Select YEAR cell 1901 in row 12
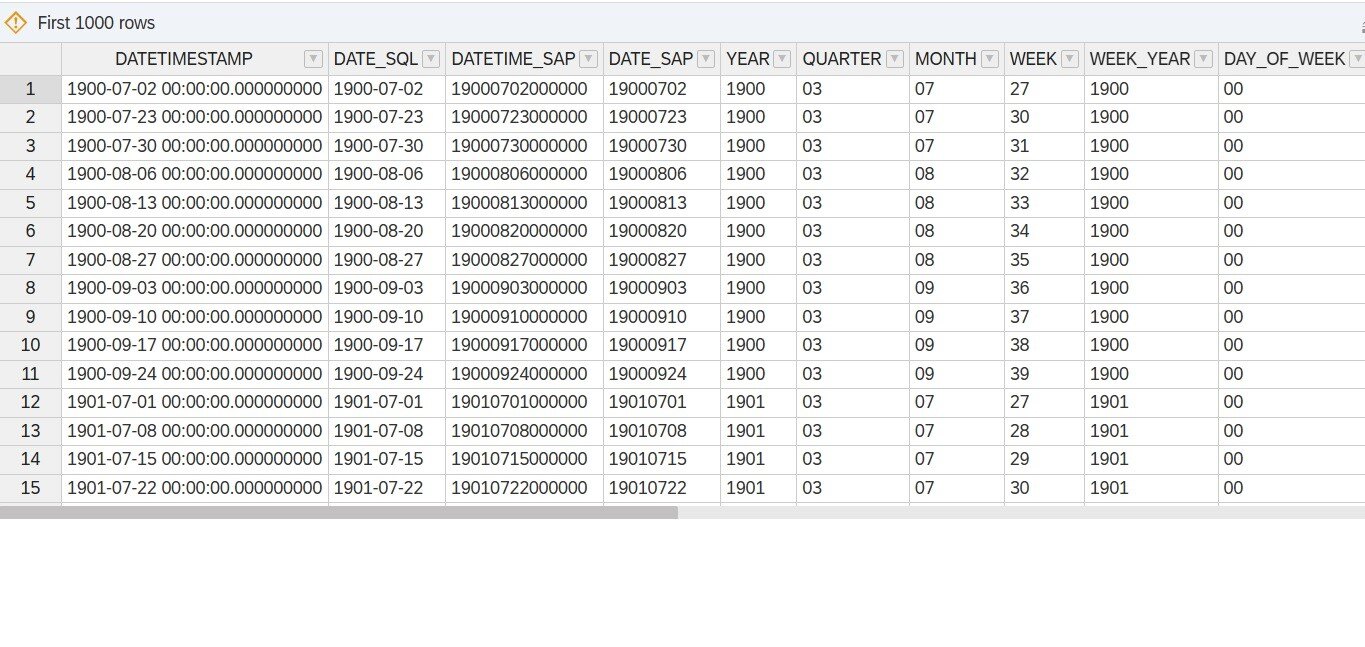This screenshot has width=1365, height=647. coord(758,402)
